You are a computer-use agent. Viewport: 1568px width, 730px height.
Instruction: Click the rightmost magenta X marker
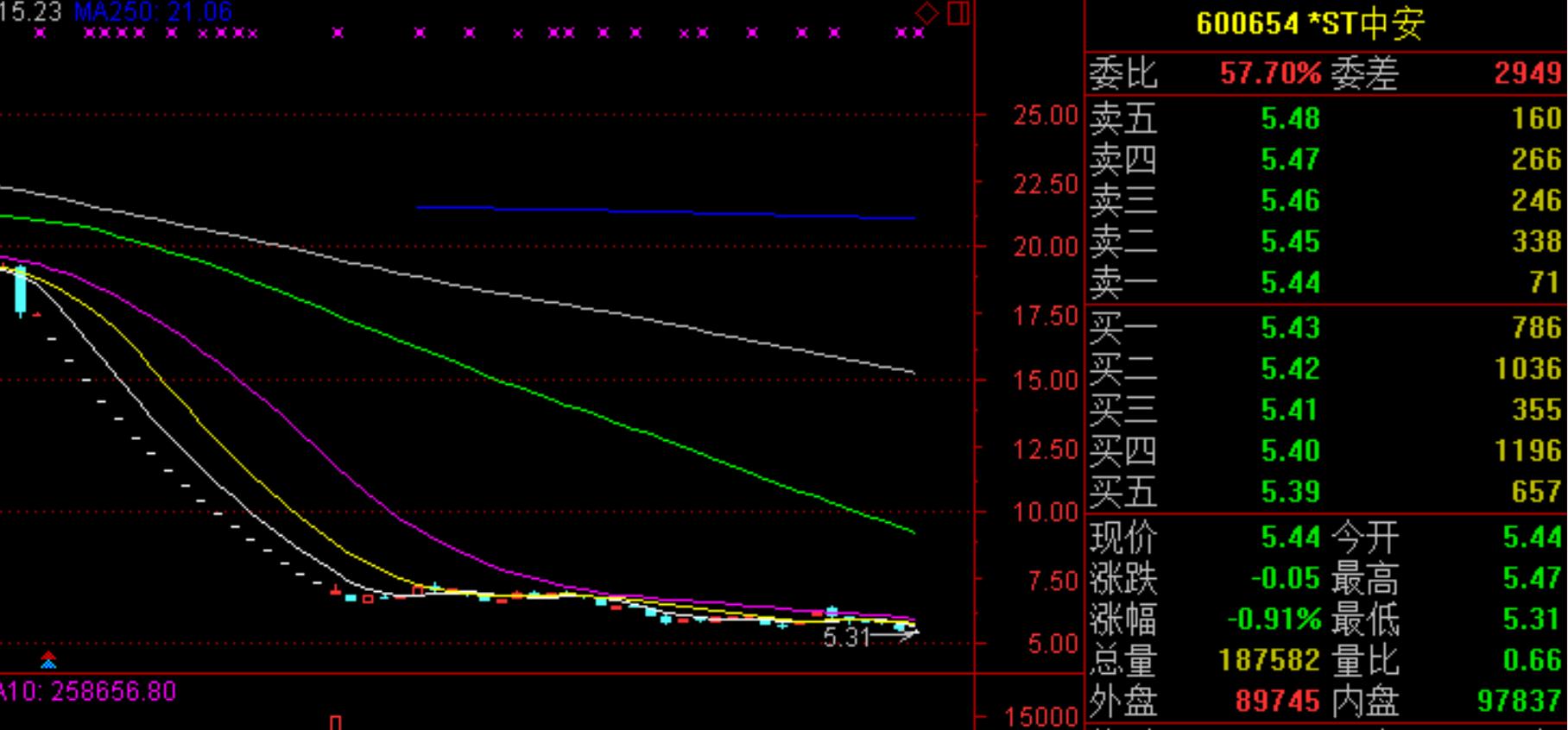click(918, 33)
